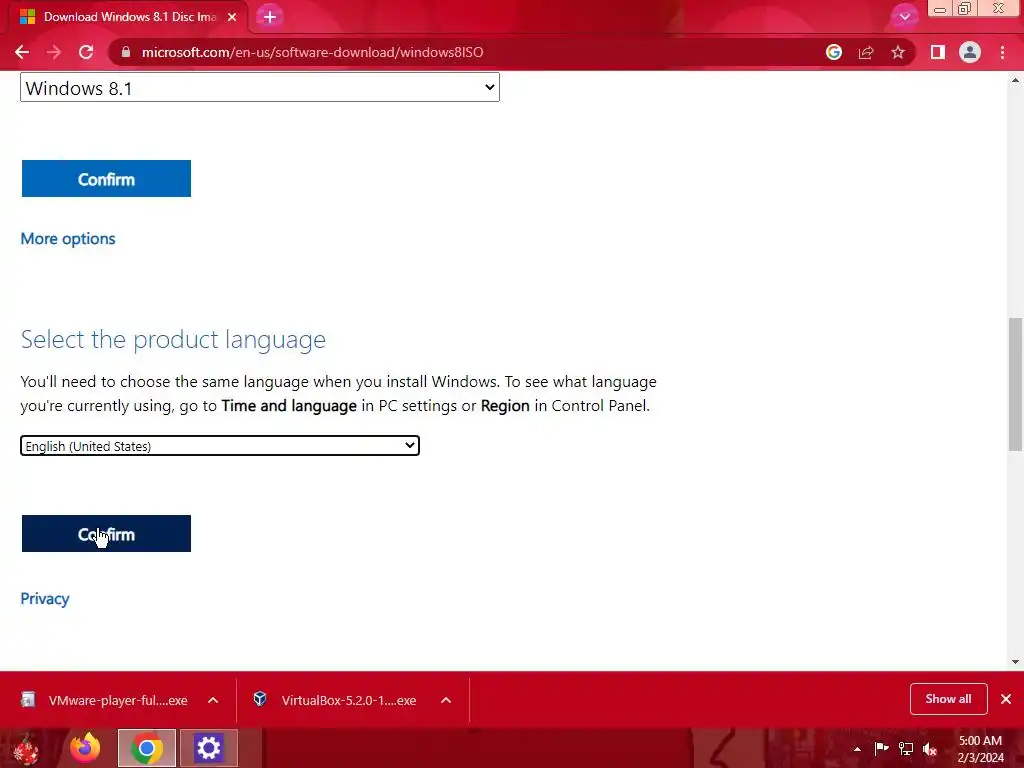Confirm the product language selection
1024x768 pixels.
[x=106, y=534]
